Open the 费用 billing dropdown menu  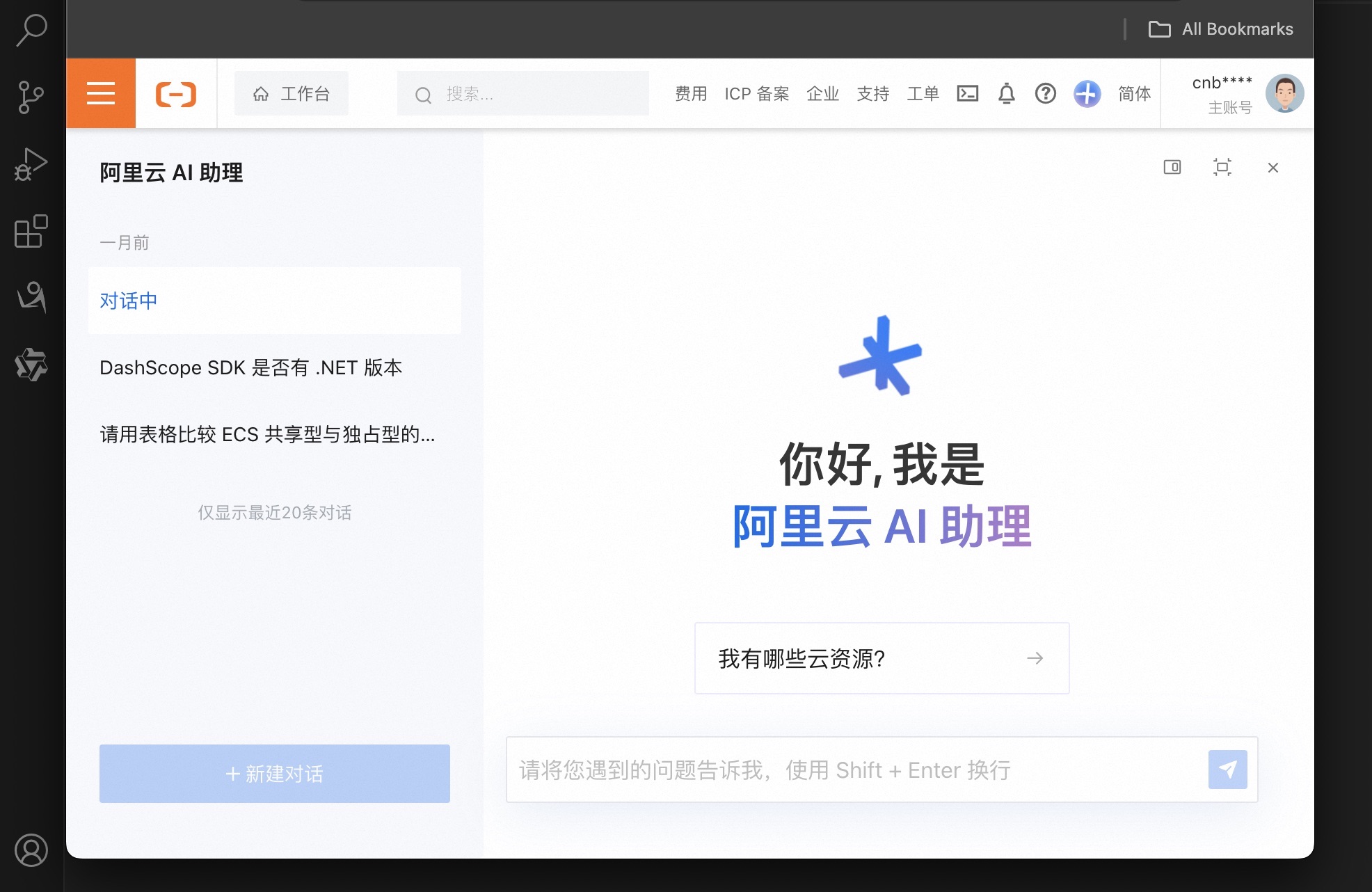[x=691, y=92]
